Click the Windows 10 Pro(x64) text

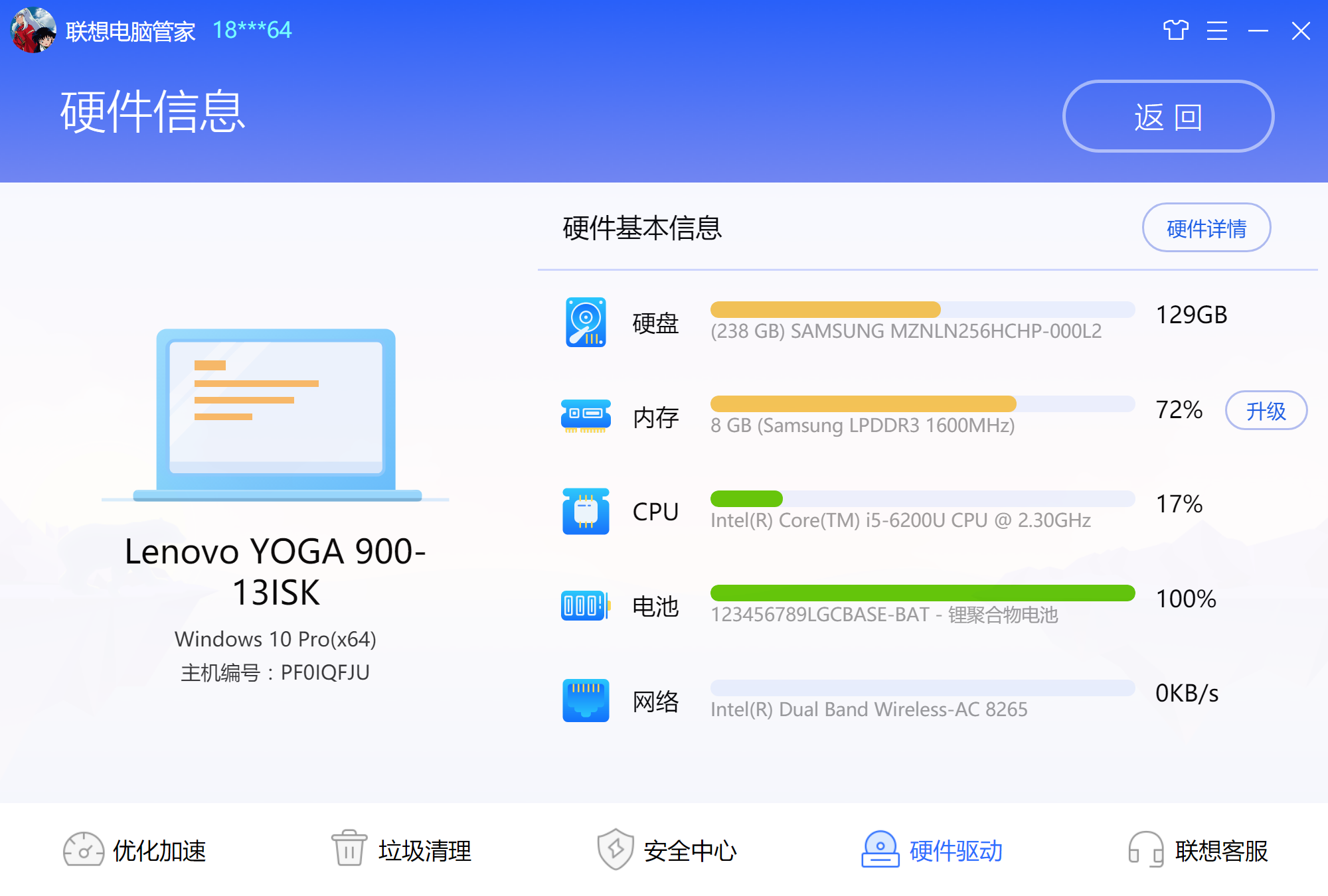point(276,638)
